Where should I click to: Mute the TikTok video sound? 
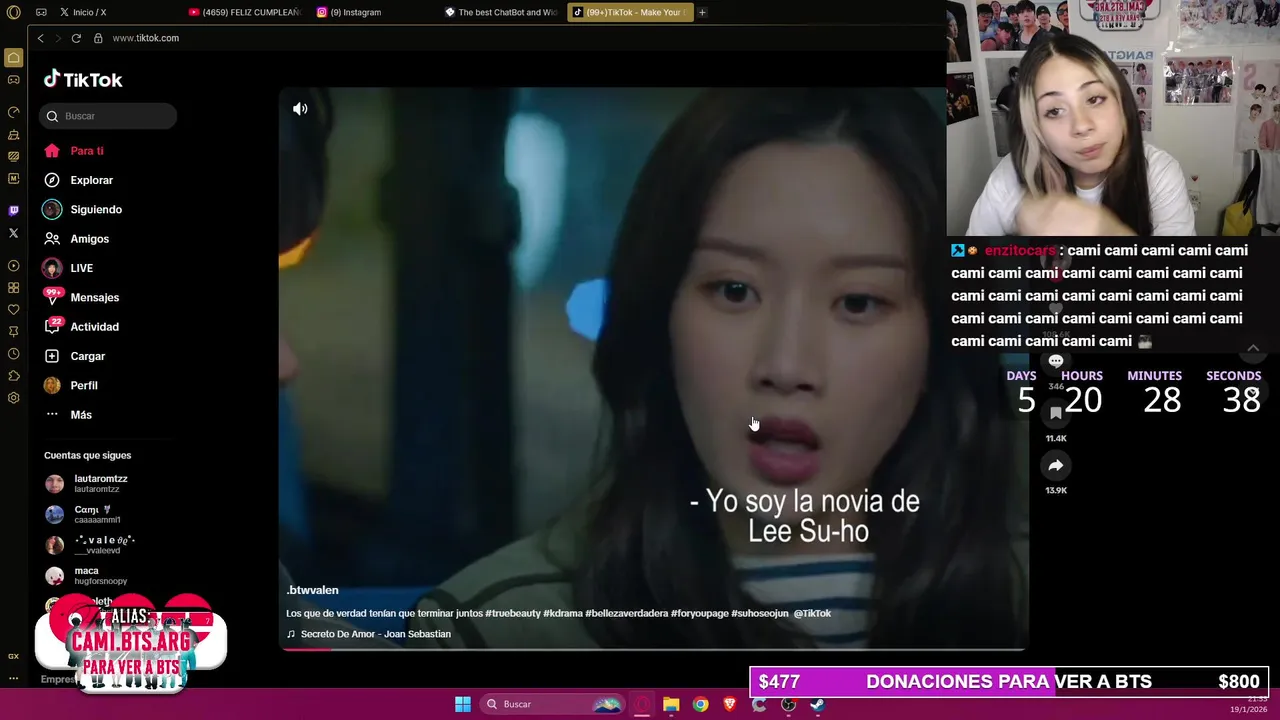(x=300, y=109)
